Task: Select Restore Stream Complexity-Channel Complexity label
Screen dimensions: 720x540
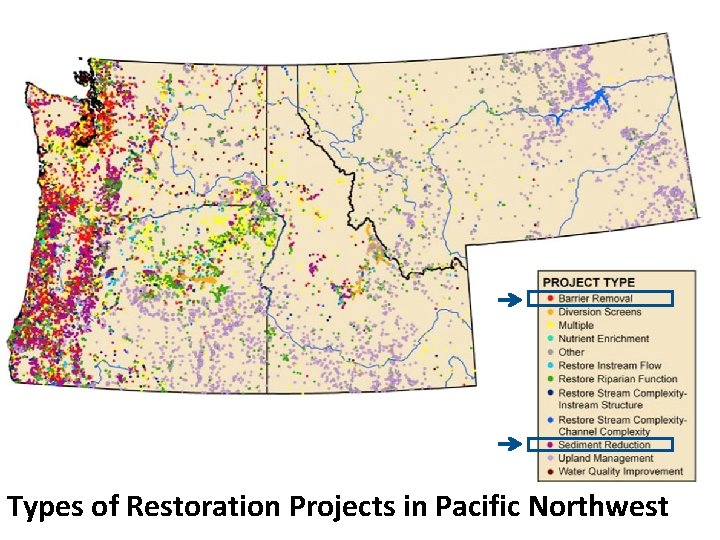Action: 622,426
